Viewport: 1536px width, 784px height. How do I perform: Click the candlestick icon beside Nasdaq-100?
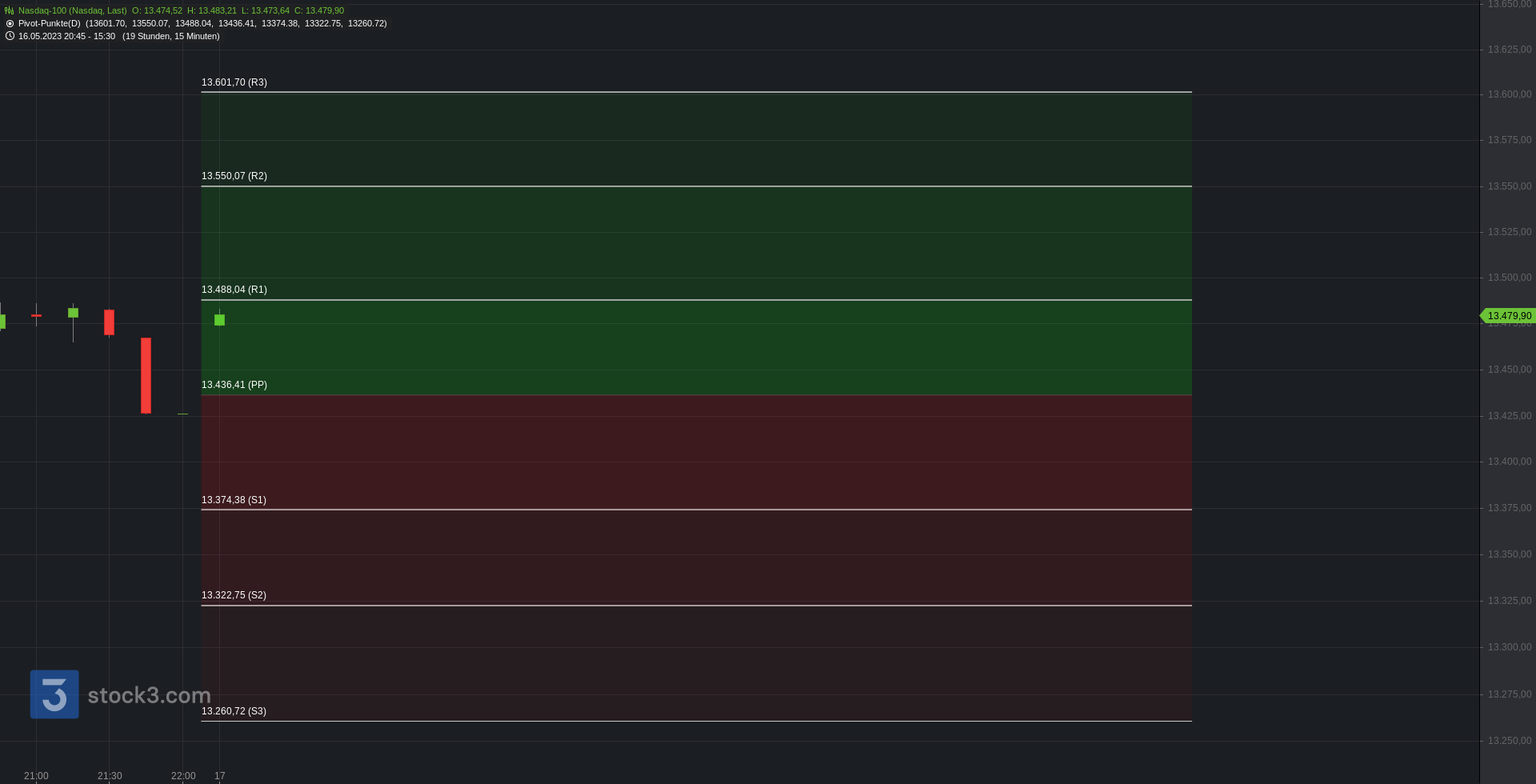10,10
